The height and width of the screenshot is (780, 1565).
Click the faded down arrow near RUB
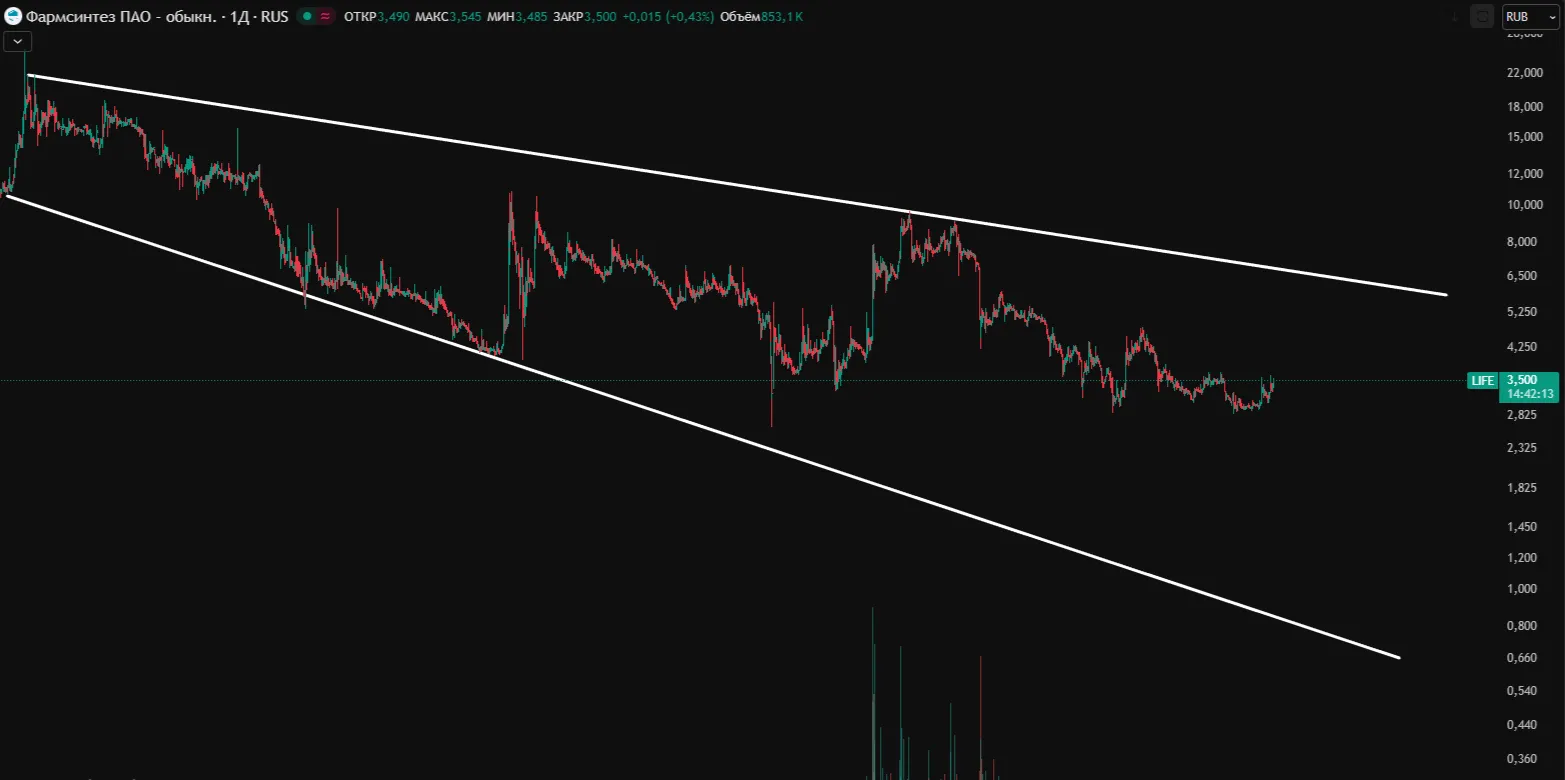1457,17
